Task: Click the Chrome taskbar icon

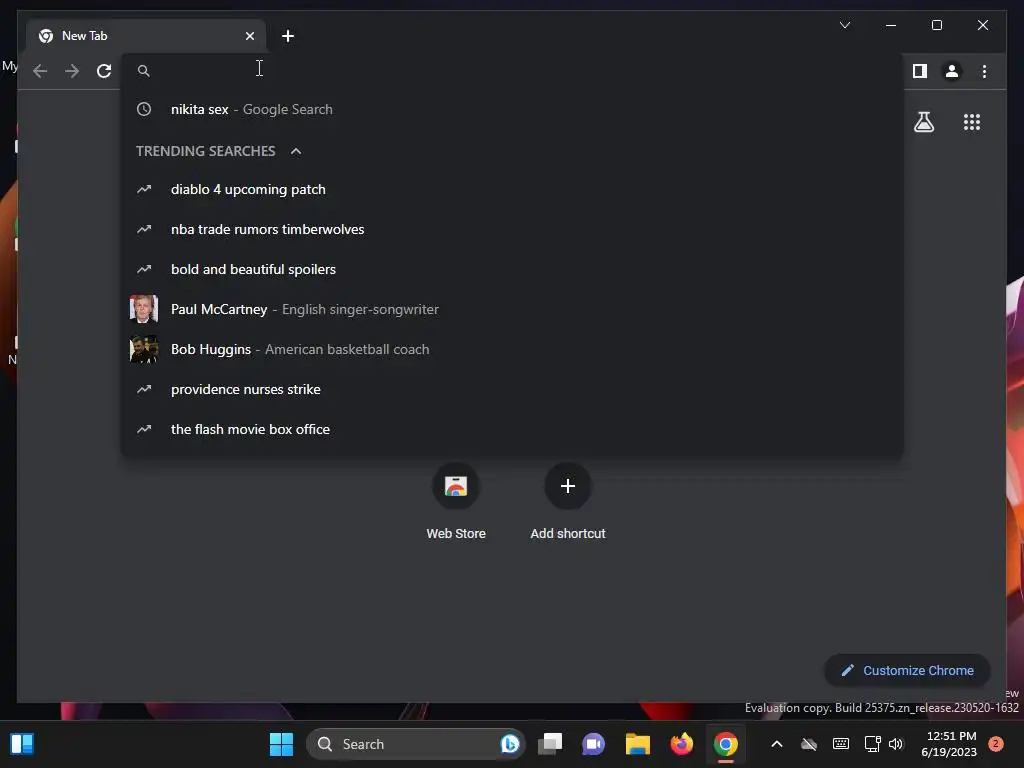Action: 726,744
